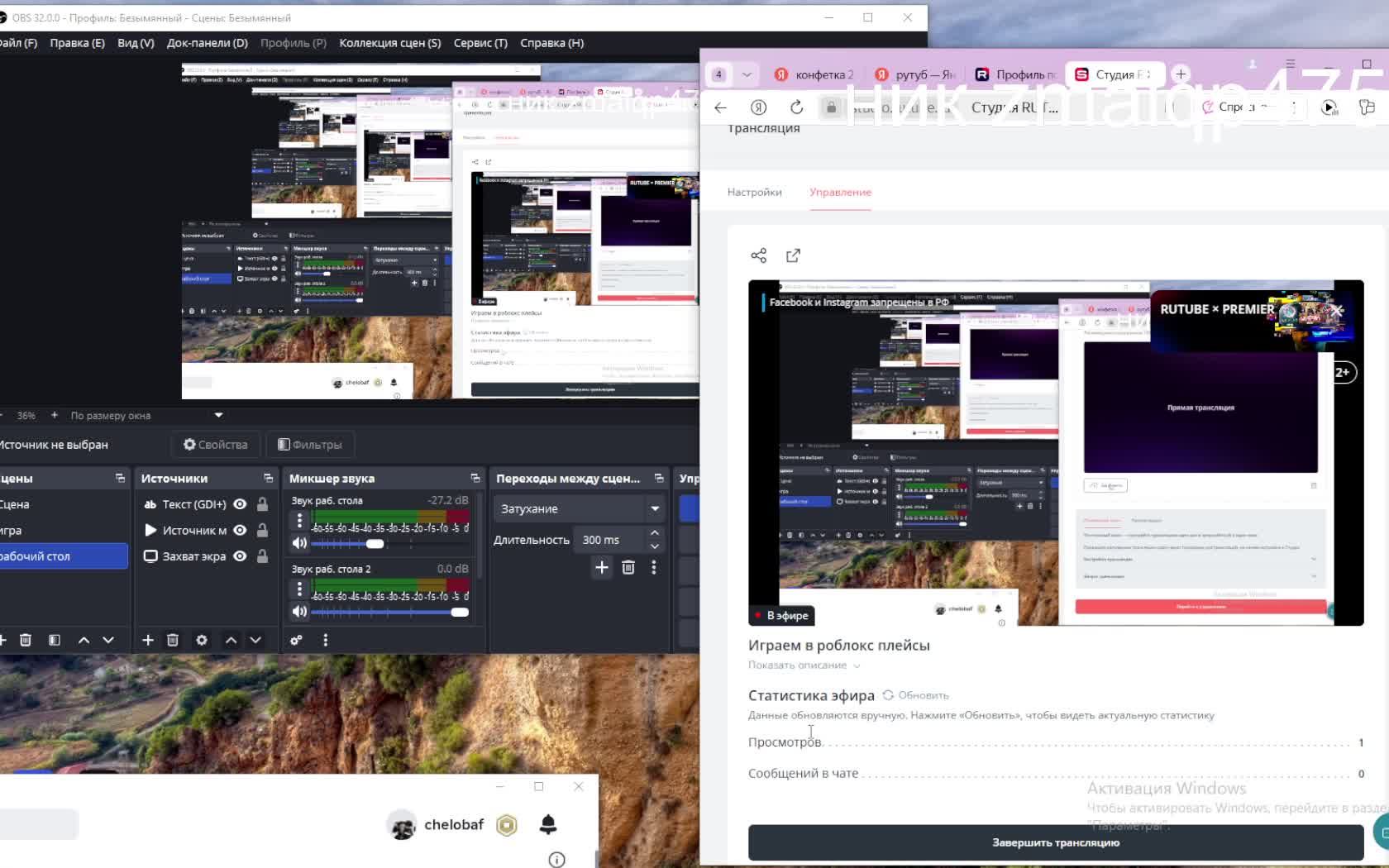Open transition properties three-dot menu
1389x868 pixels.
click(653, 567)
